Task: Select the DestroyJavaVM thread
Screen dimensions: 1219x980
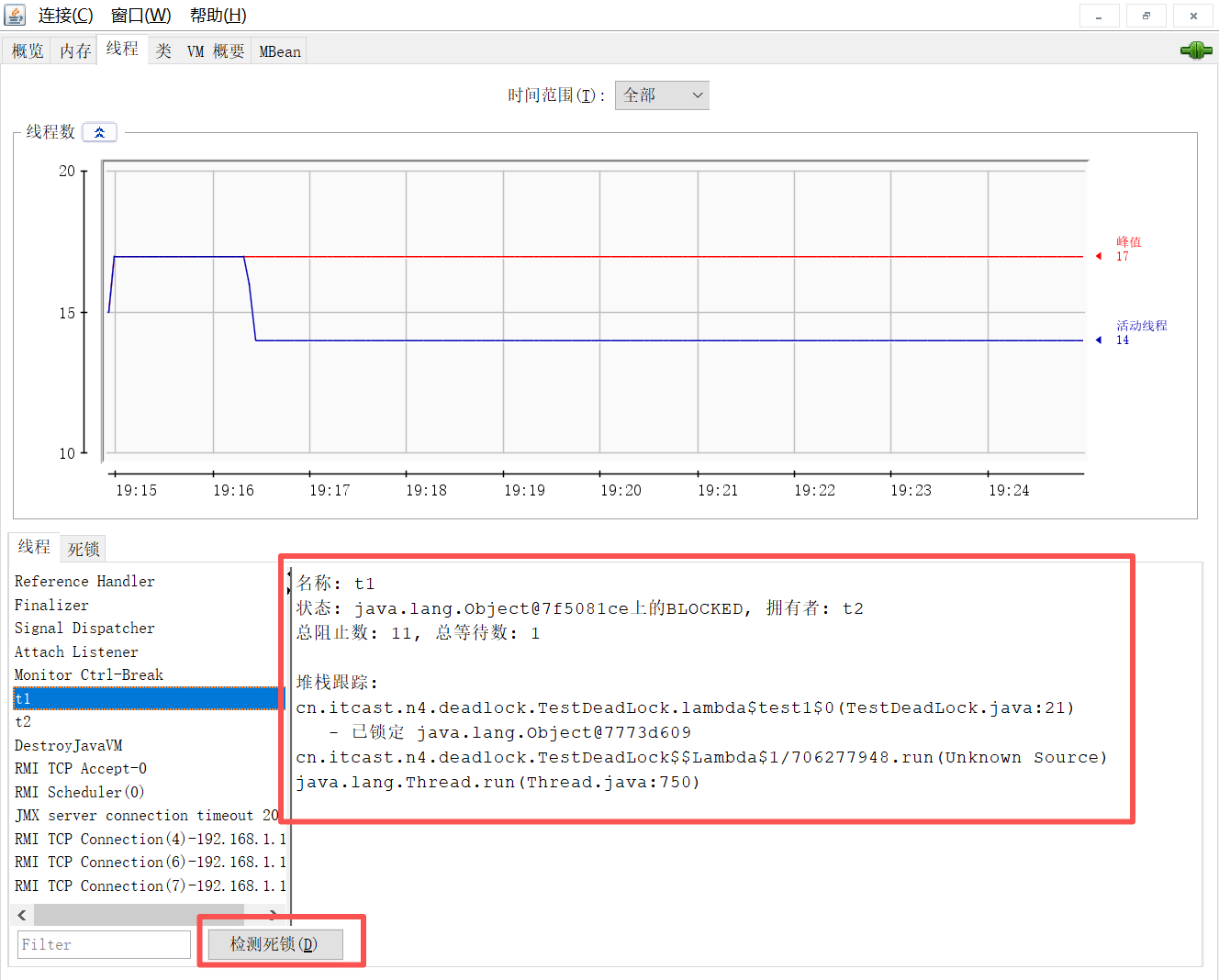Action: click(x=149, y=746)
